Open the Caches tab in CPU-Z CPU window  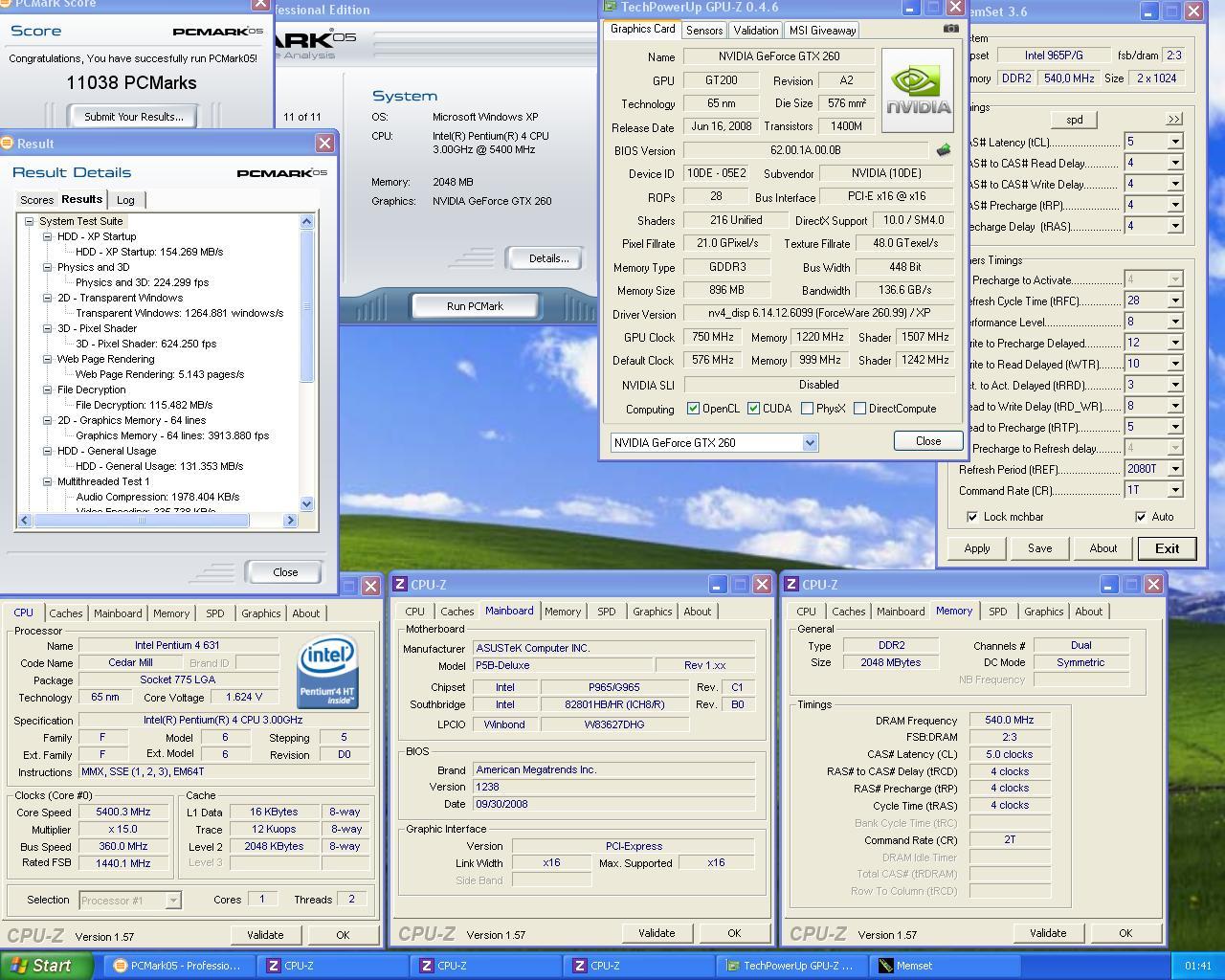click(x=66, y=613)
